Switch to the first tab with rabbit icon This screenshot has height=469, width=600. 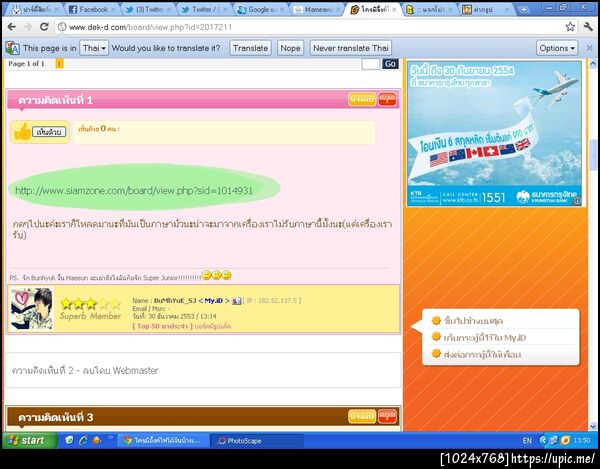34,10
